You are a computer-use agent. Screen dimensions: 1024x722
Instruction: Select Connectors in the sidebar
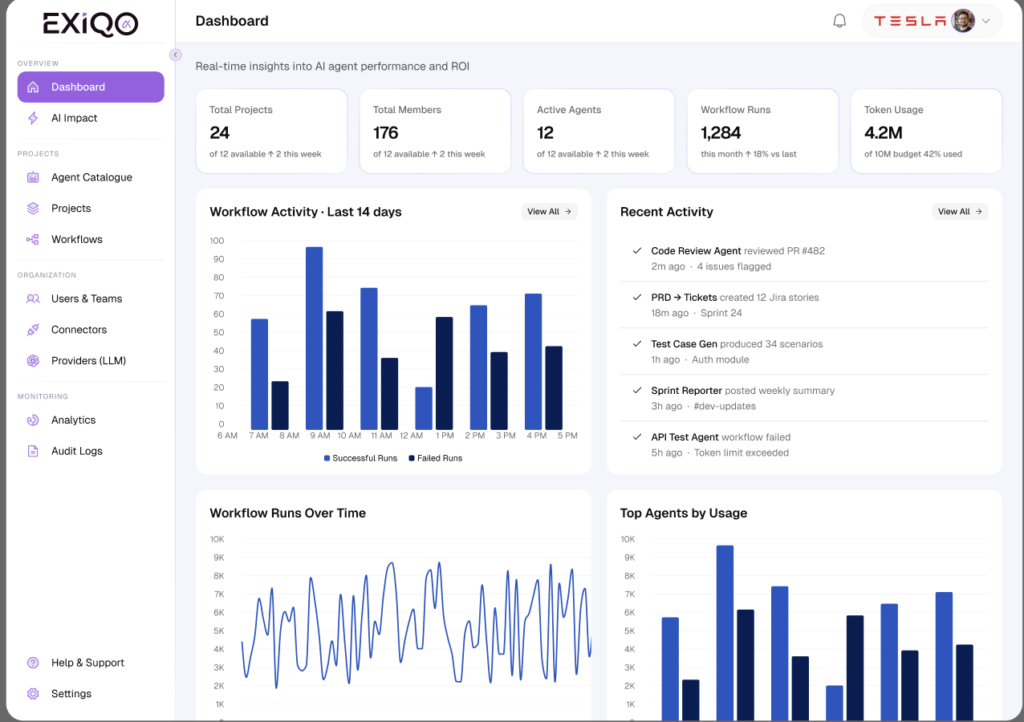click(x=78, y=329)
